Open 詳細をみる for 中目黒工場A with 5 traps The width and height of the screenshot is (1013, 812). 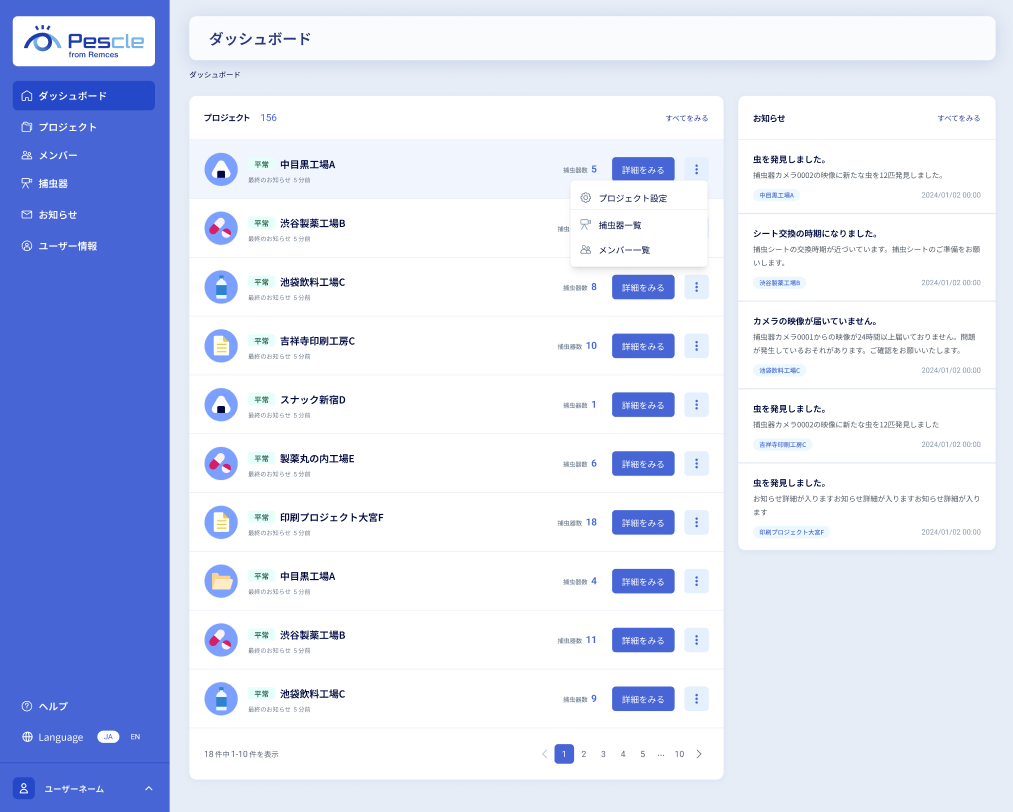(643, 169)
